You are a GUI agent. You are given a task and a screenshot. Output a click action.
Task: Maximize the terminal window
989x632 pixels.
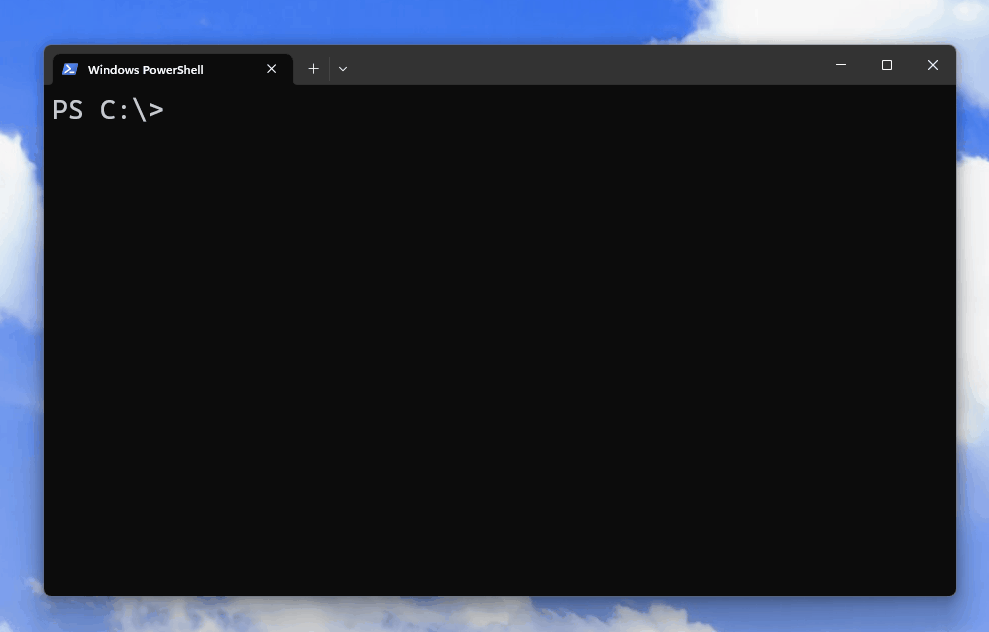[887, 64]
